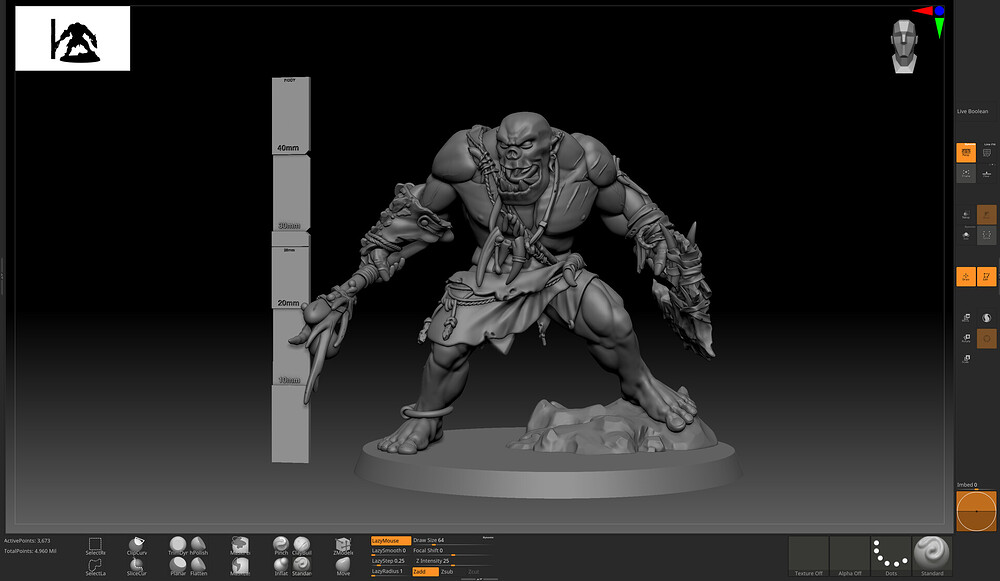Screen dimensions: 1000x581
Task: Set the LazySmooth slider
Action: (390, 550)
